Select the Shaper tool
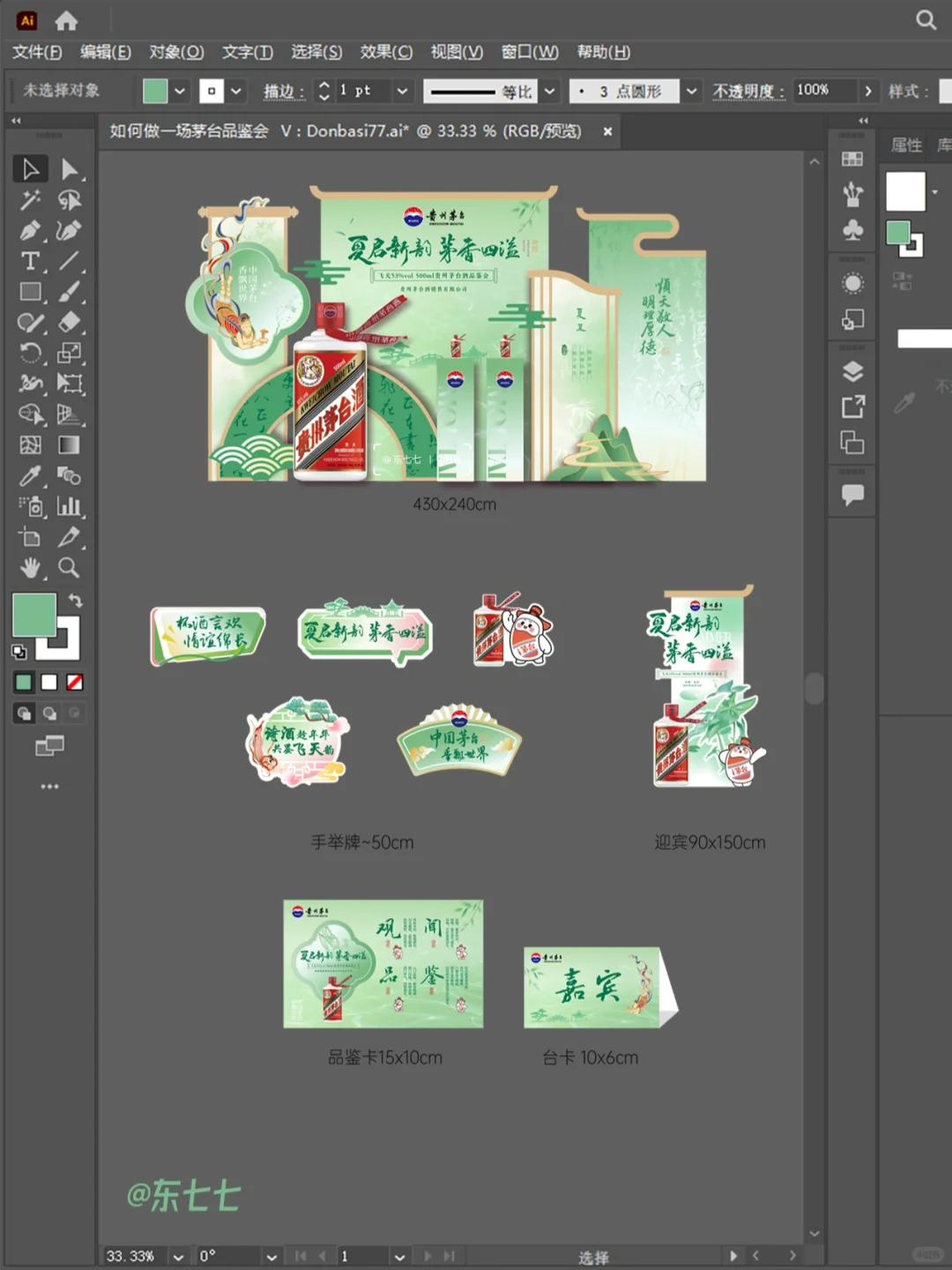The height and width of the screenshot is (1270, 952). coord(30,323)
